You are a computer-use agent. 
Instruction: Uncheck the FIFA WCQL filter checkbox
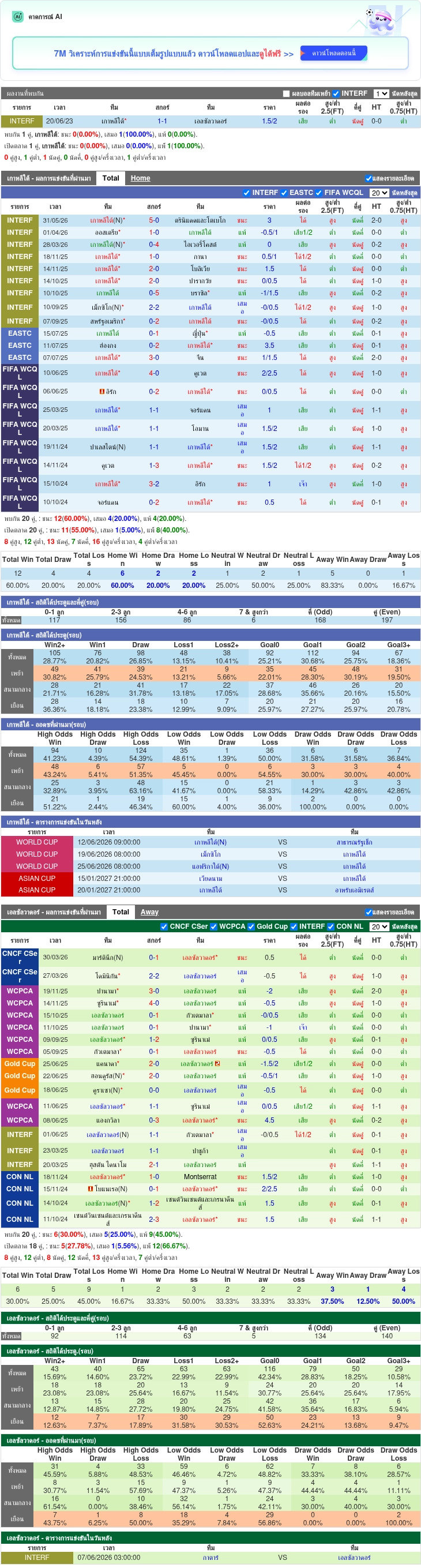(318, 192)
